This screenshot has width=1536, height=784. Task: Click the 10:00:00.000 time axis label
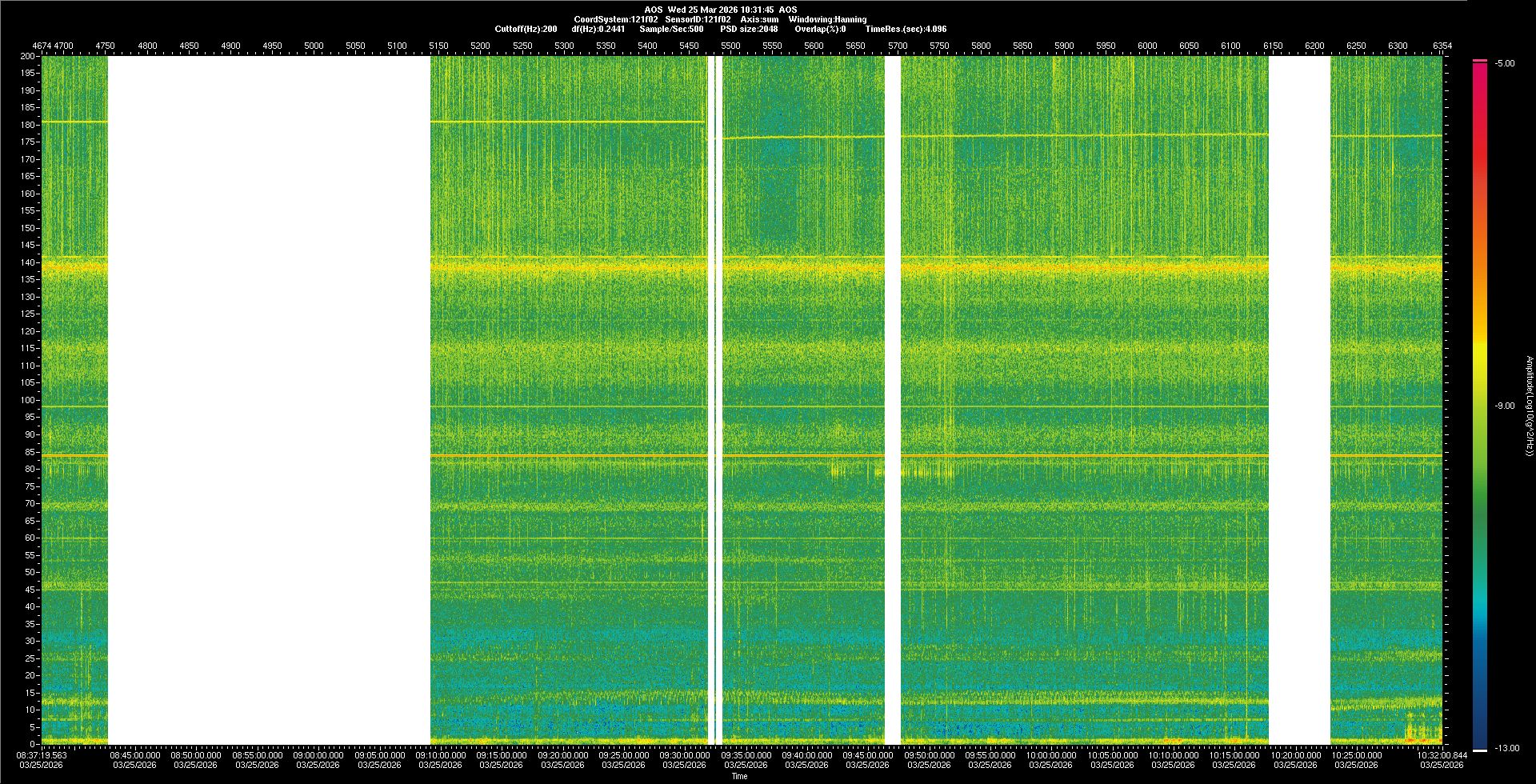click(1051, 755)
